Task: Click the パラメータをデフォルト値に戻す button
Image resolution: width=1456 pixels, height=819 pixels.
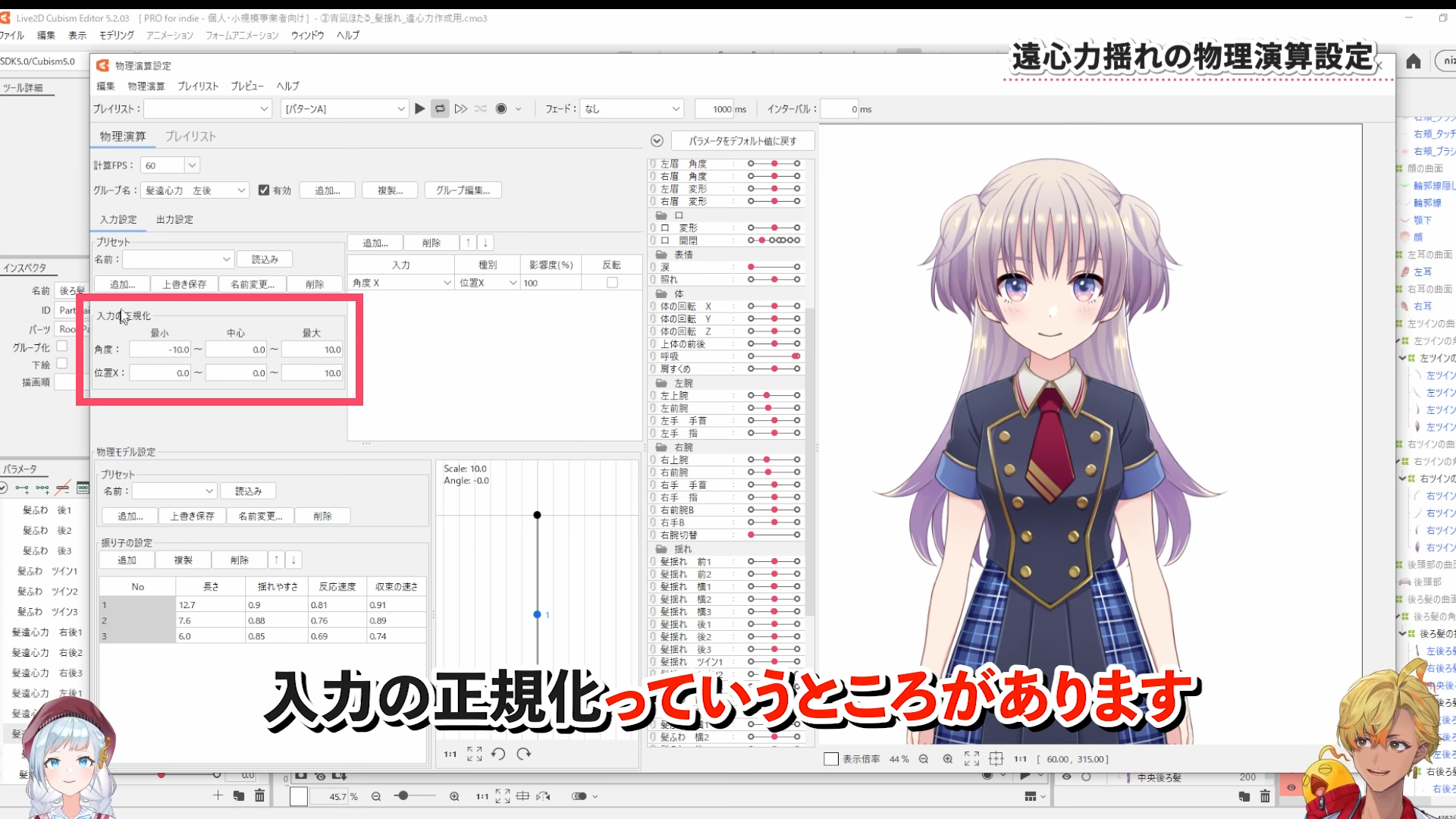Action: [742, 141]
